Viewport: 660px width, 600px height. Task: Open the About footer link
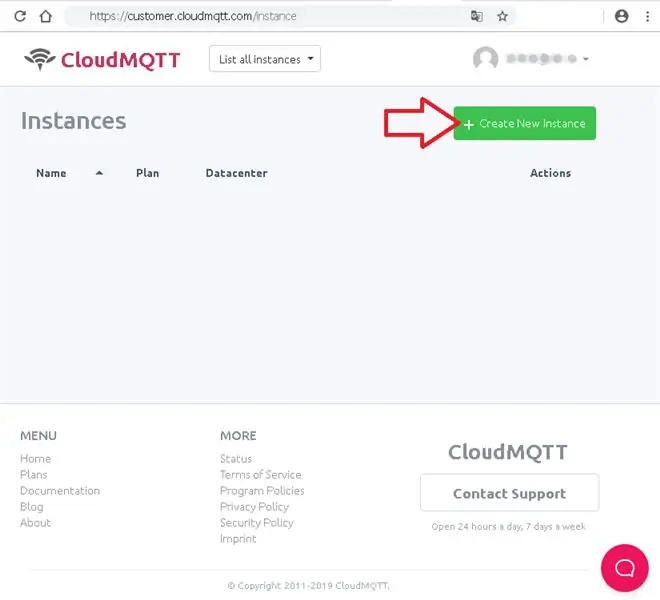coord(35,523)
